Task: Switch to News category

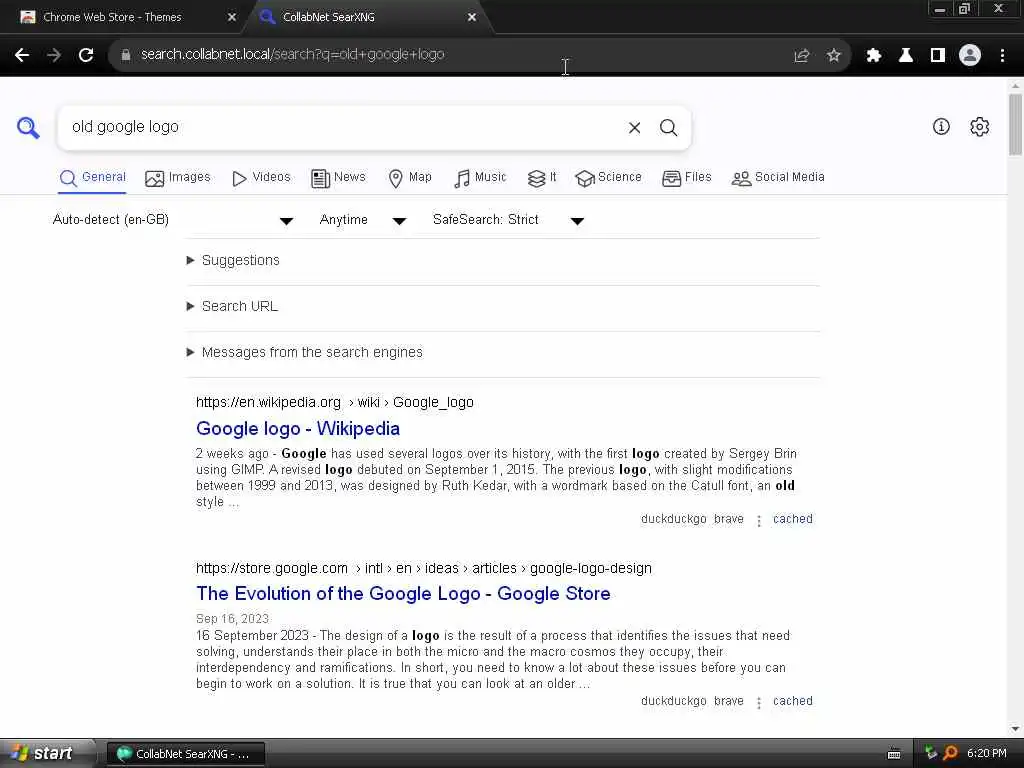Action: coord(338,178)
